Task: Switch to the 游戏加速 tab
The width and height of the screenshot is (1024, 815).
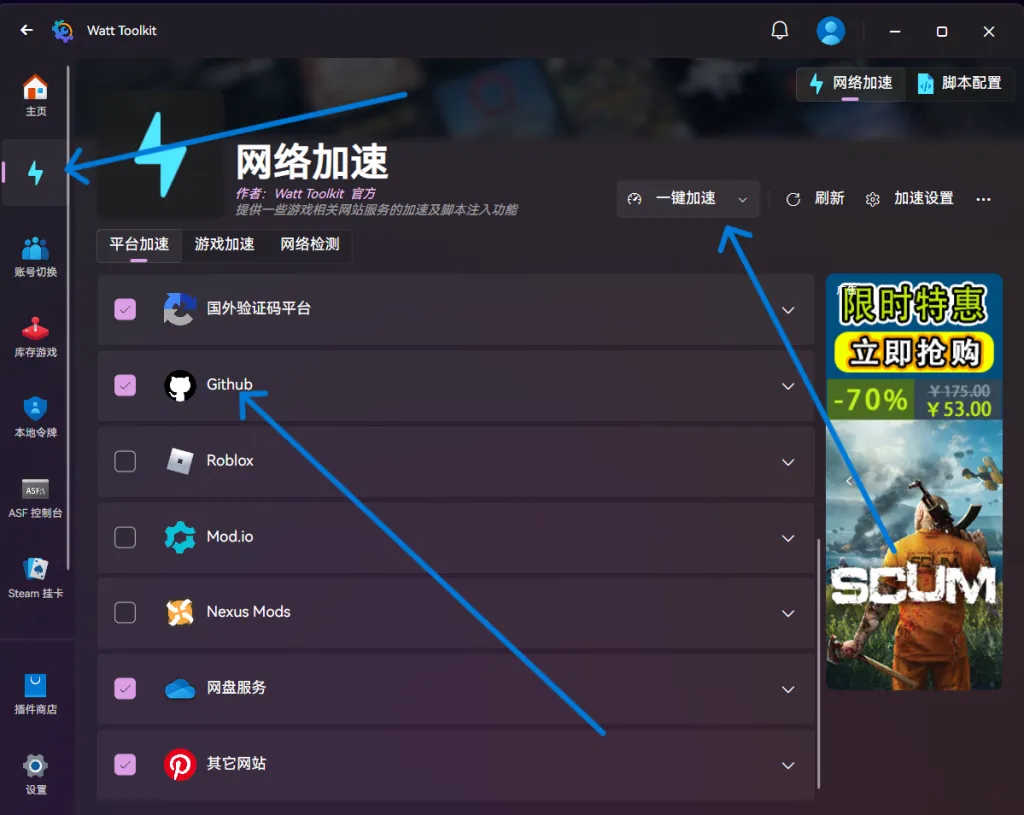Action: (224, 245)
